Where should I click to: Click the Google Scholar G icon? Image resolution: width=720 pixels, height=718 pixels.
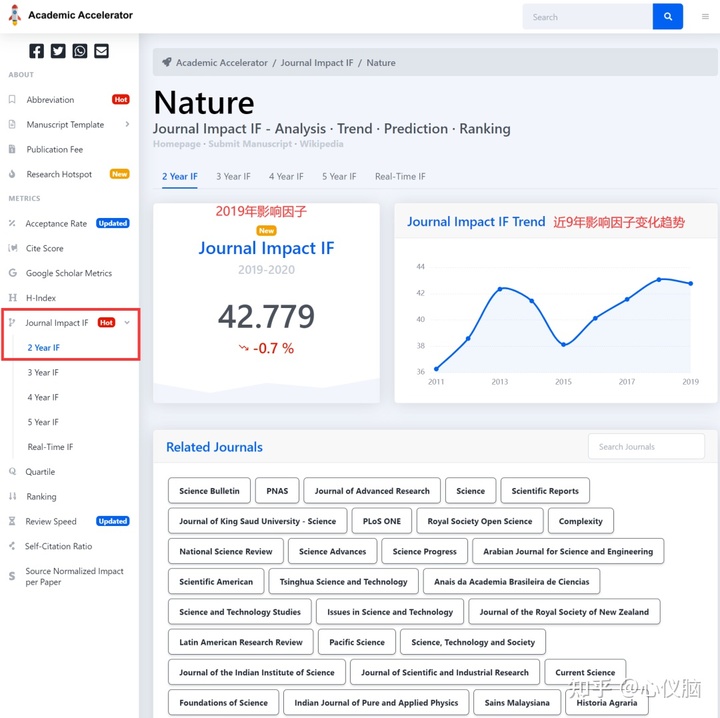click(x=13, y=273)
